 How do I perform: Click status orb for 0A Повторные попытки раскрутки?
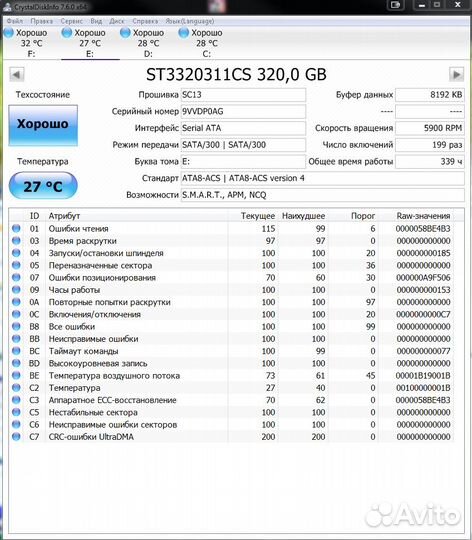coord(16,302)
